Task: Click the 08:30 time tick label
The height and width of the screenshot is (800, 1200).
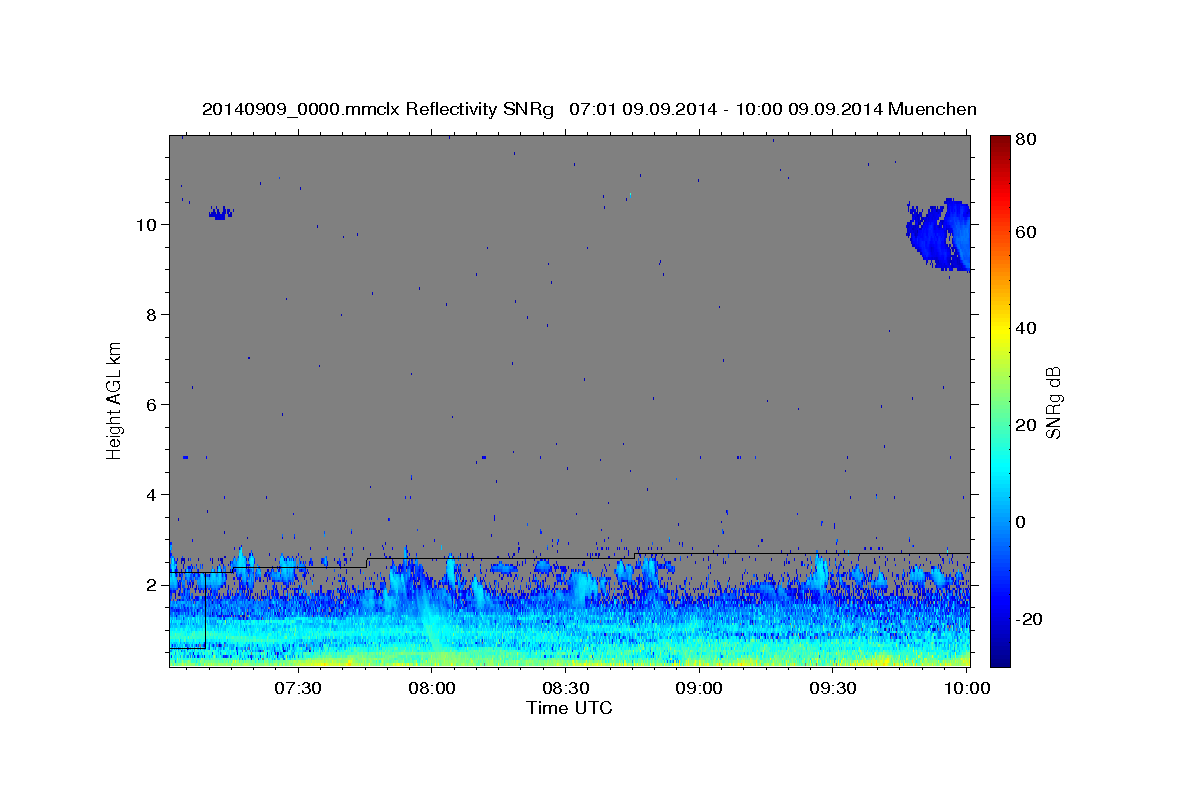Action: coord(565,688)
